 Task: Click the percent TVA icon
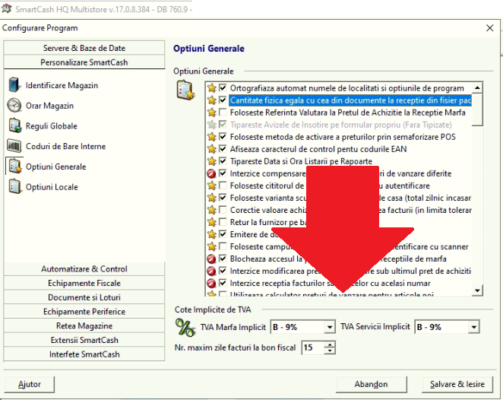(185, 327)
